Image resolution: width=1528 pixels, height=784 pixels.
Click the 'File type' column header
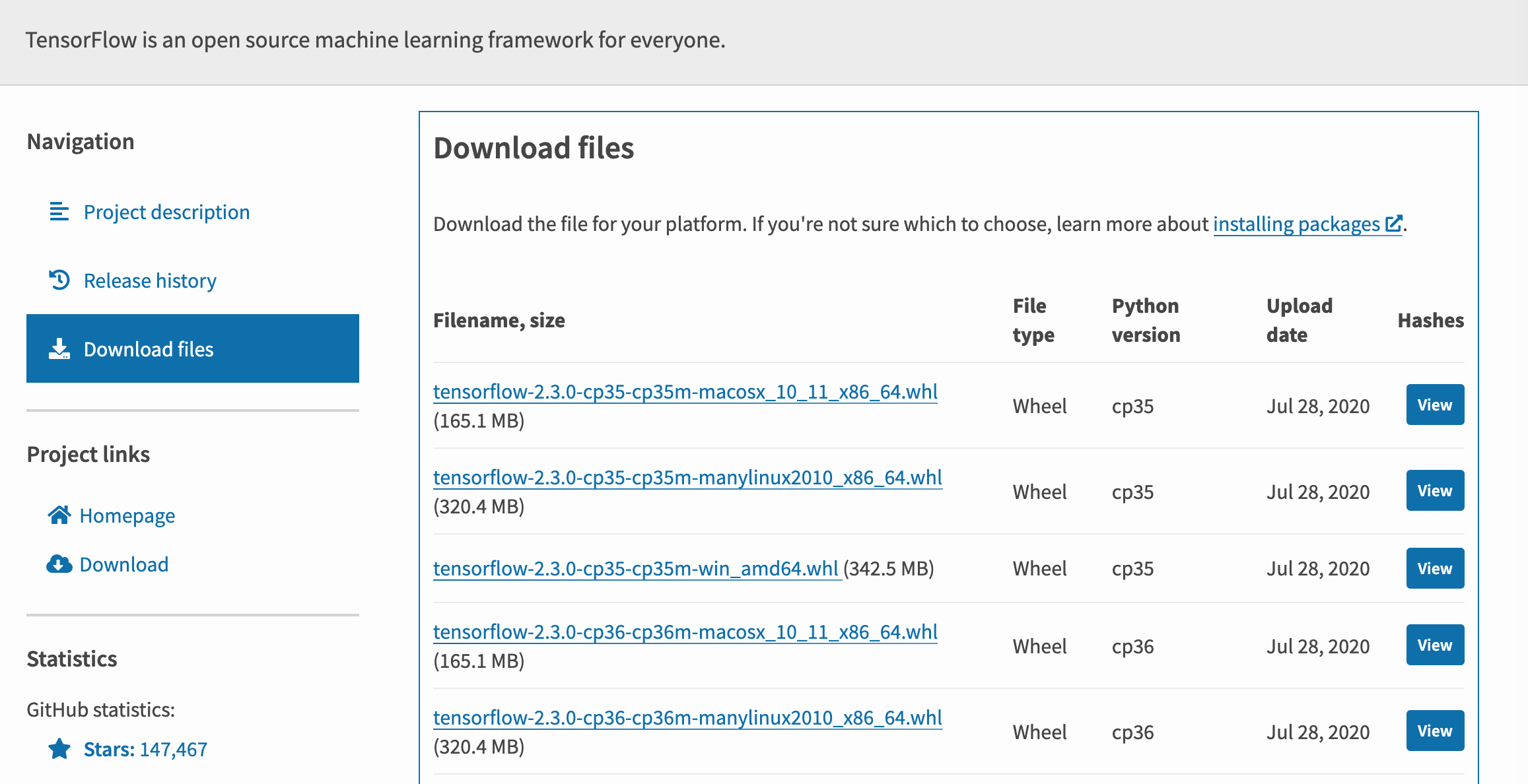pos(1033,320)
